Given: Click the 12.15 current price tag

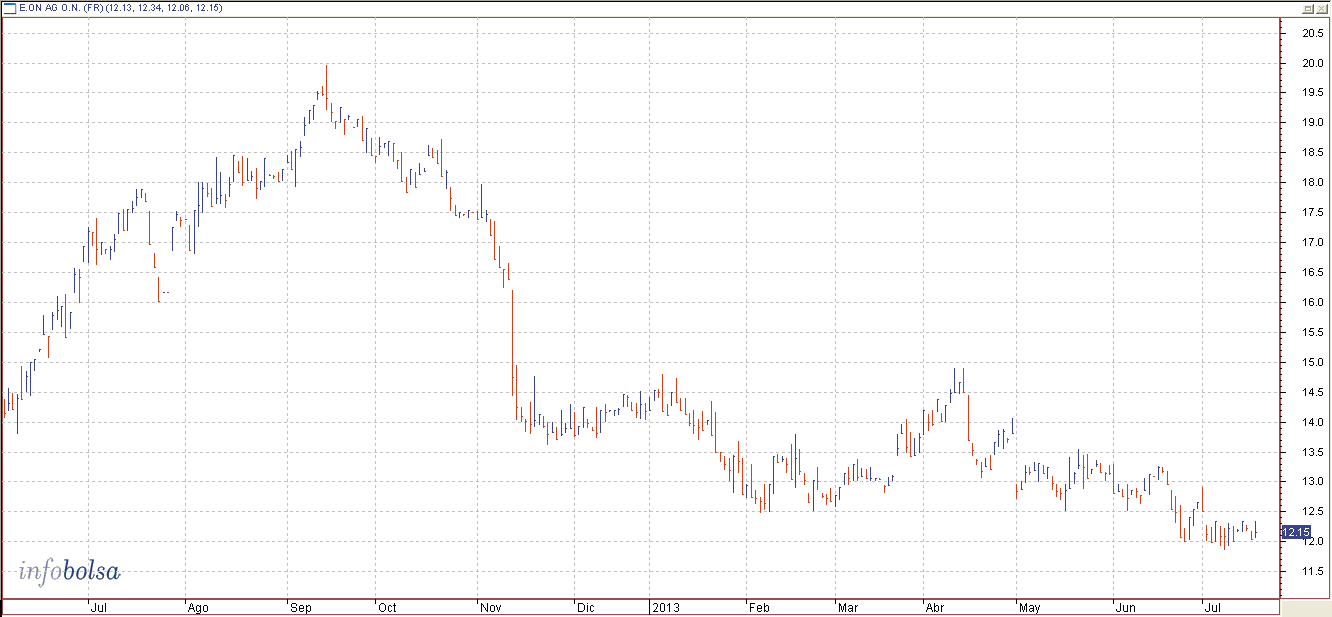Looking at the screenshot, I should coord(1295,533).
